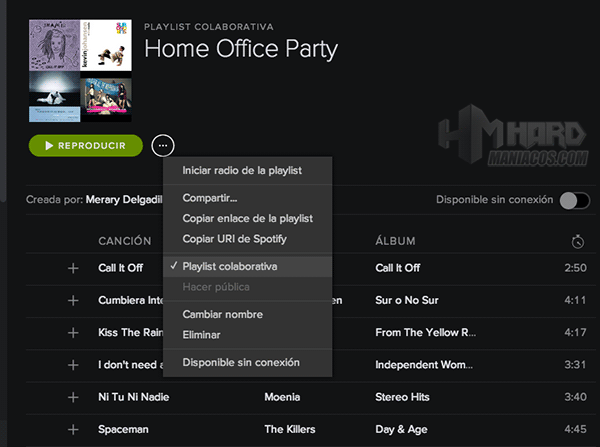Click plus icon beside Kiss The Rain
600x447 pixels.
72,332
